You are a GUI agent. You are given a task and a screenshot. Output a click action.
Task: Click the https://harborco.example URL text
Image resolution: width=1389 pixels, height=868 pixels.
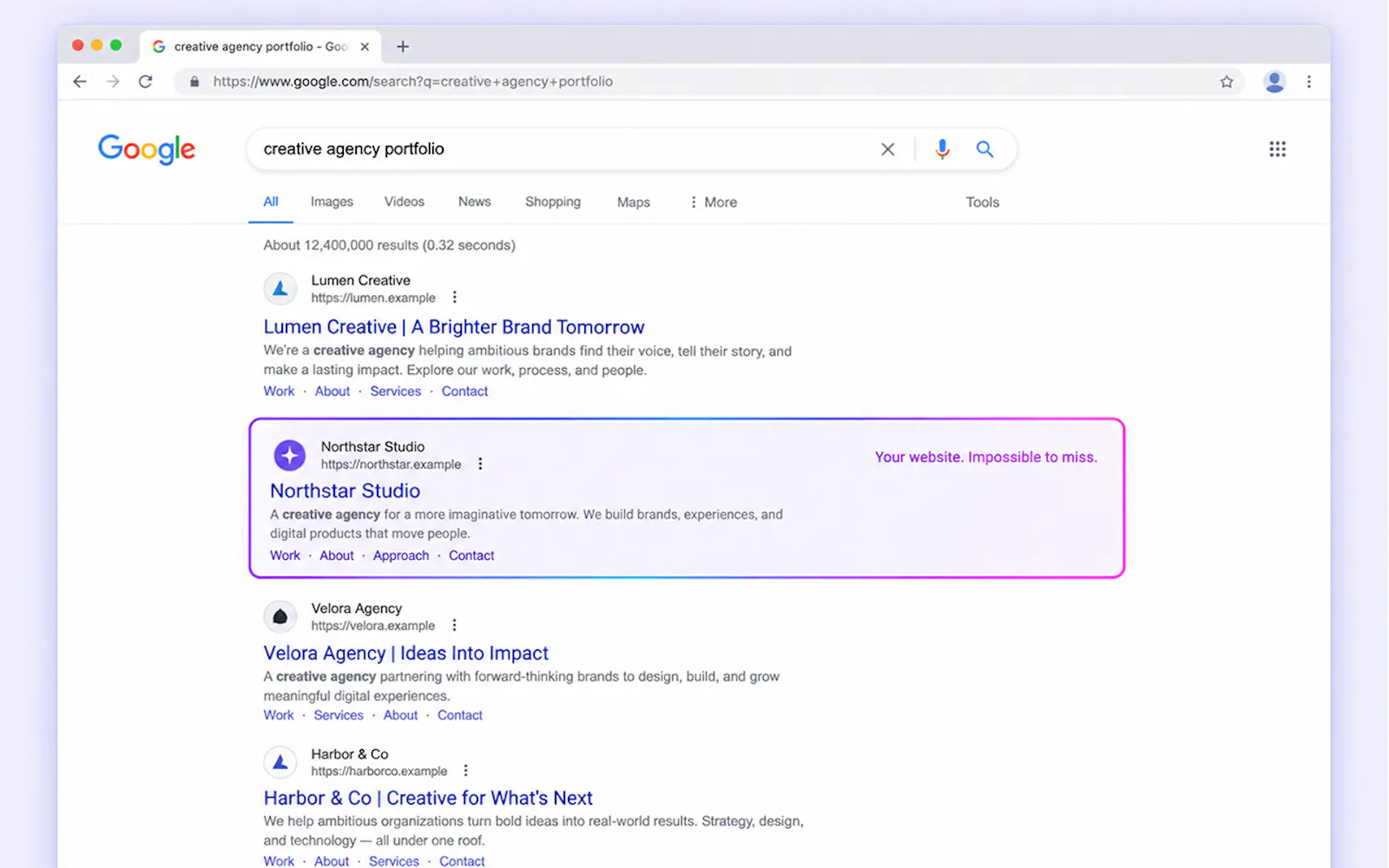[x=379, y=771]
